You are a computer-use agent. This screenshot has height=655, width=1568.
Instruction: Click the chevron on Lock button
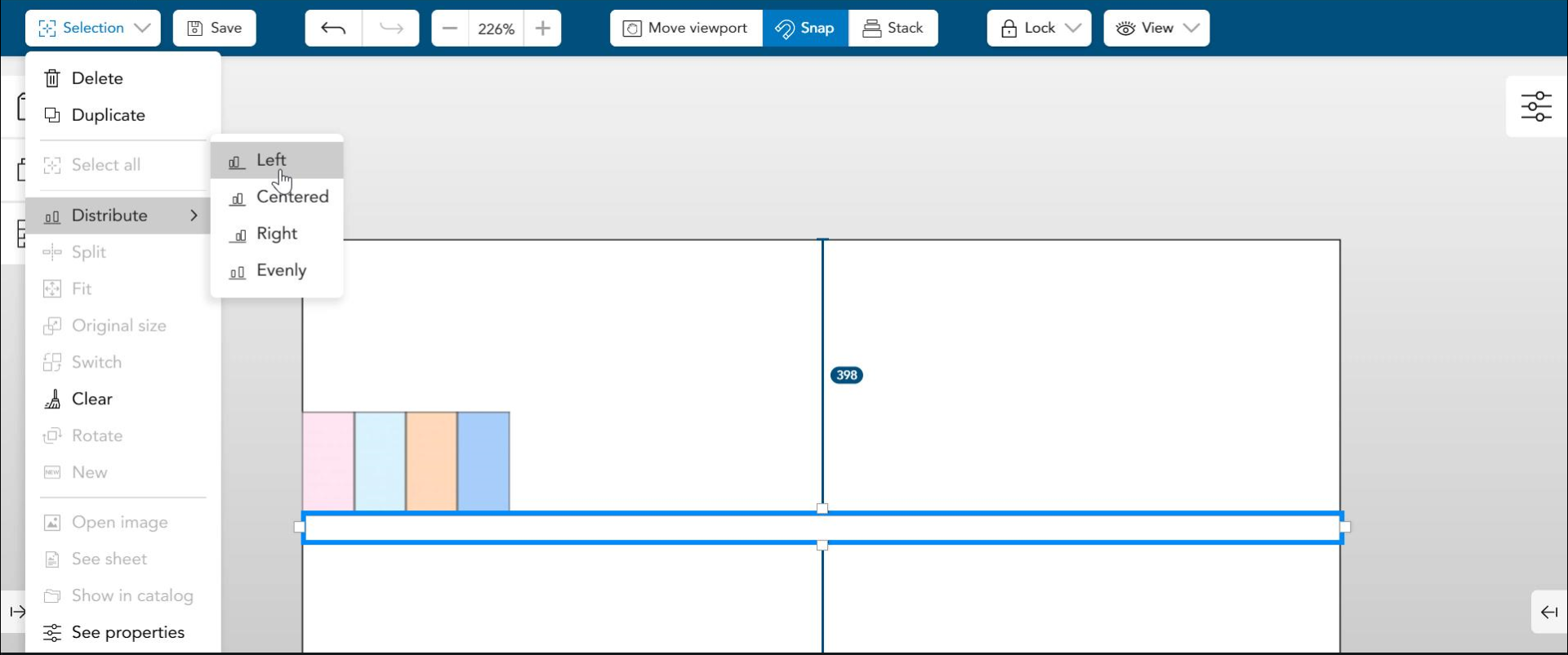pyautogui.click(x=1073, y=28)
